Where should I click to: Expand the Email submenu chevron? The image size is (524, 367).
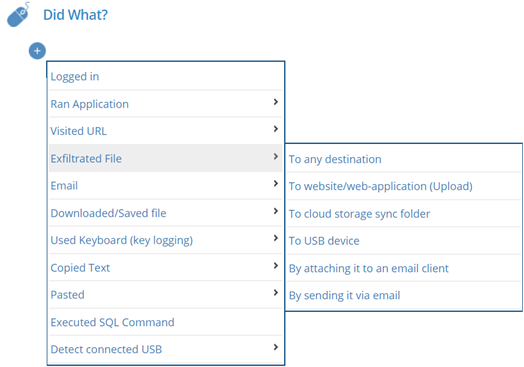click(x=275, y=184)
